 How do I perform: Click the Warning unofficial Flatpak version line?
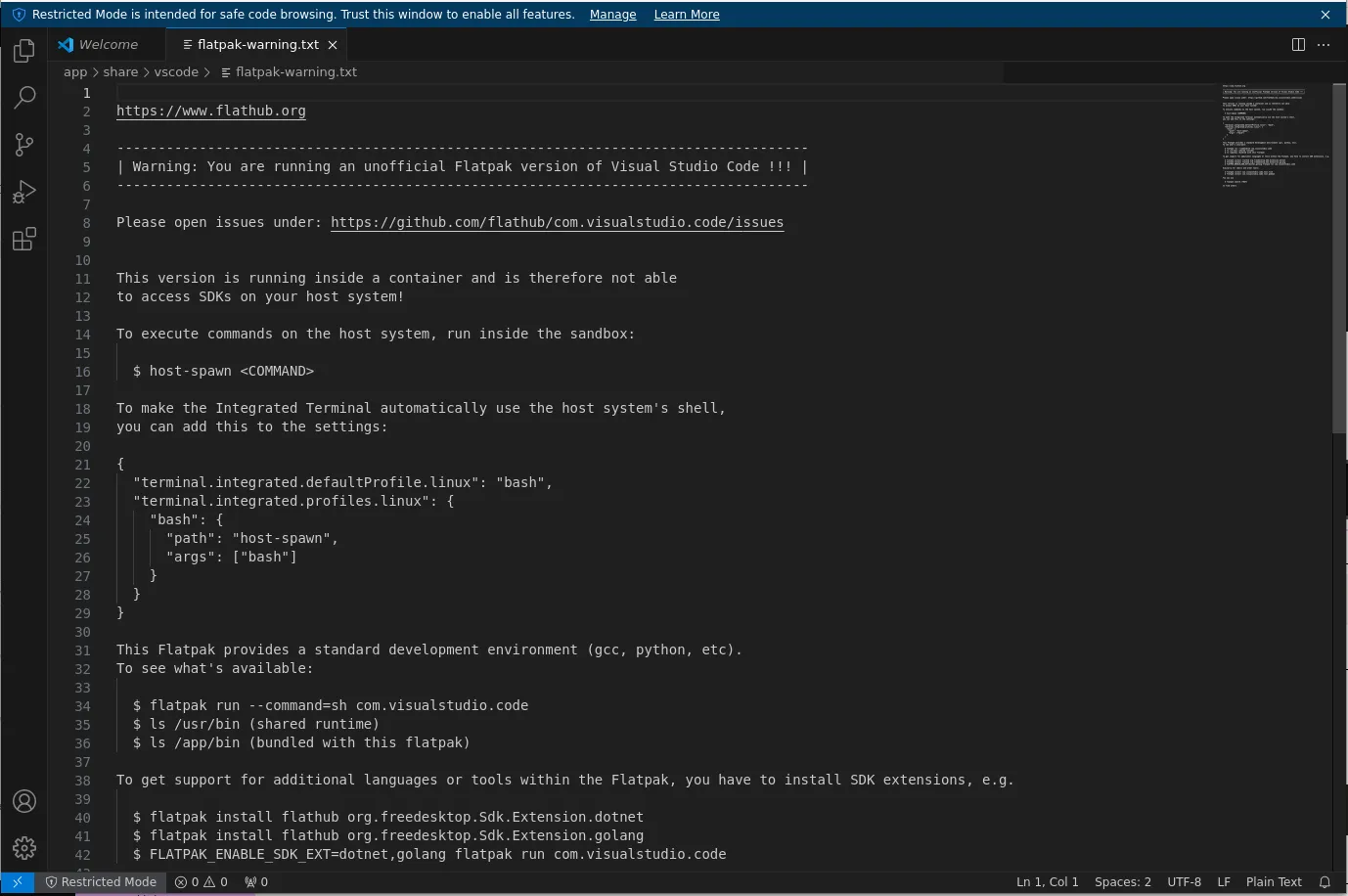pyautogui.click(x=463, y=166)
